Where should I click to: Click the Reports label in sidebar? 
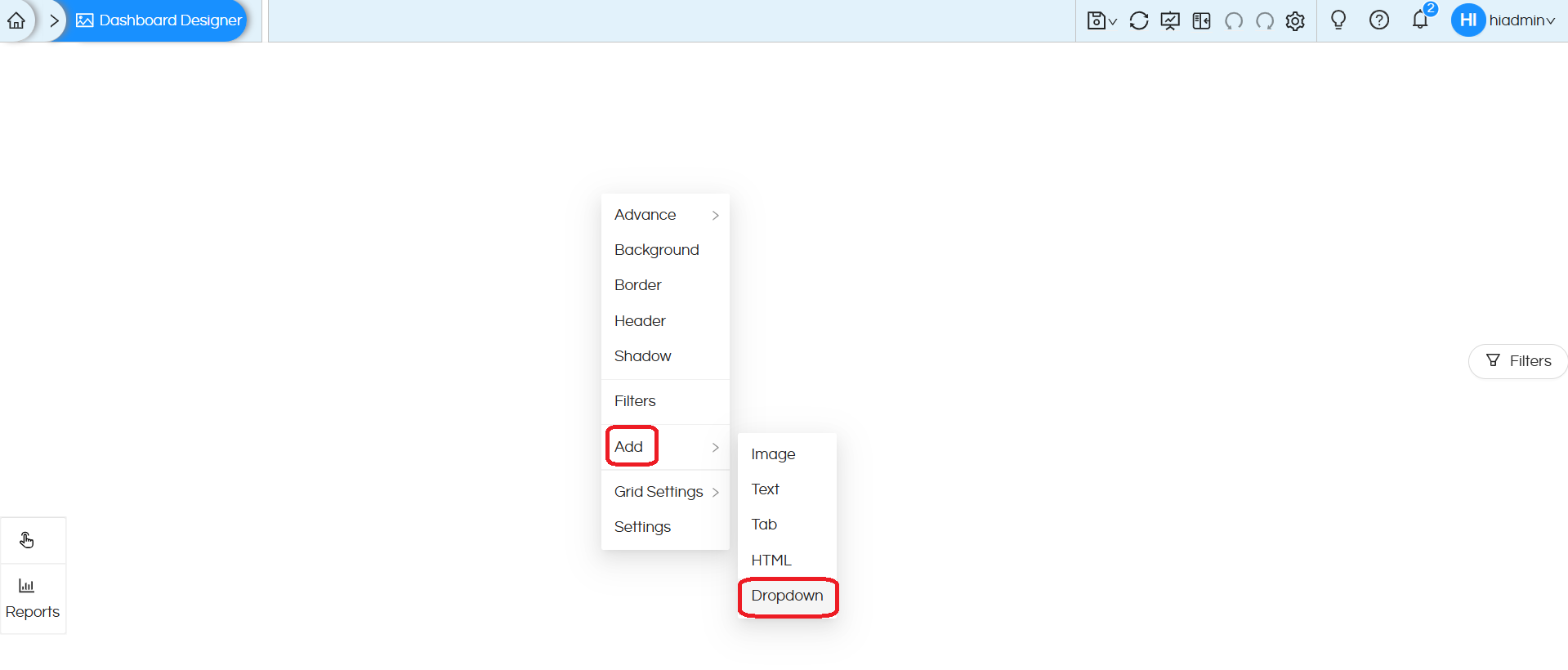(33, 612)
